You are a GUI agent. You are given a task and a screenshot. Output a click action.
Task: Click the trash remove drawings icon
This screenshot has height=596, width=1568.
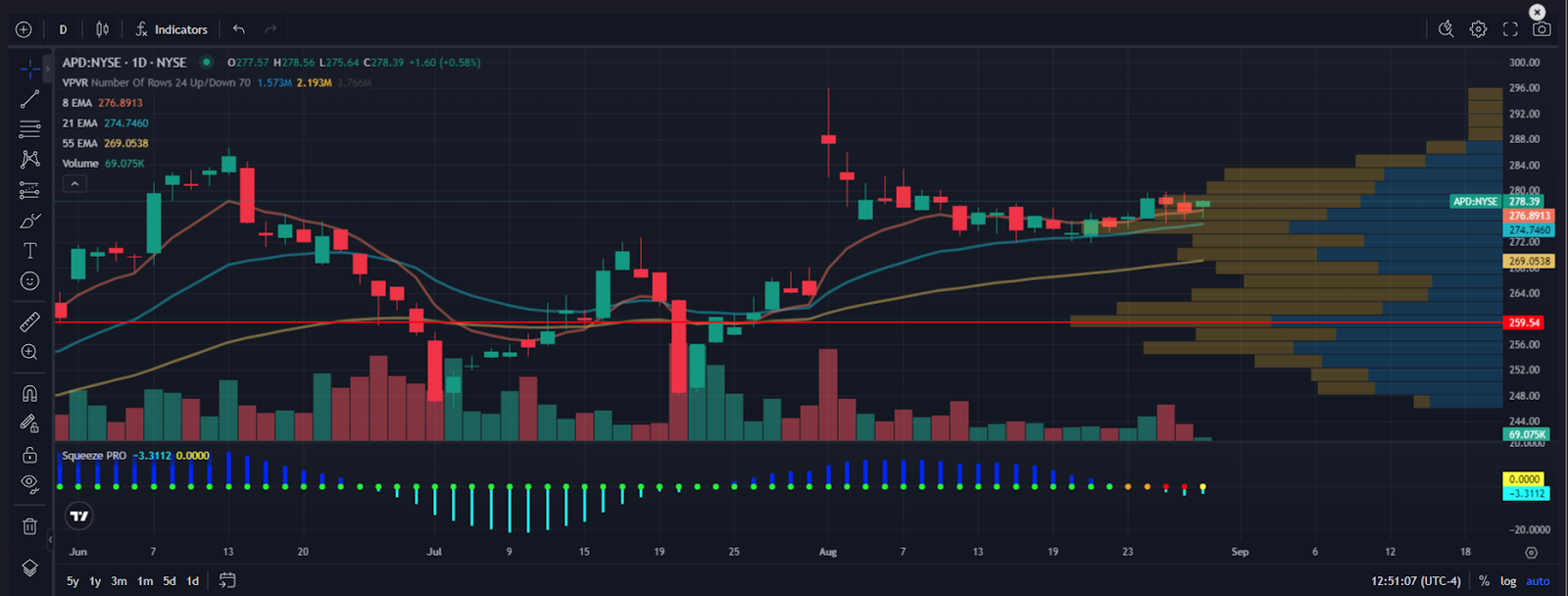(x=30, y=526)
